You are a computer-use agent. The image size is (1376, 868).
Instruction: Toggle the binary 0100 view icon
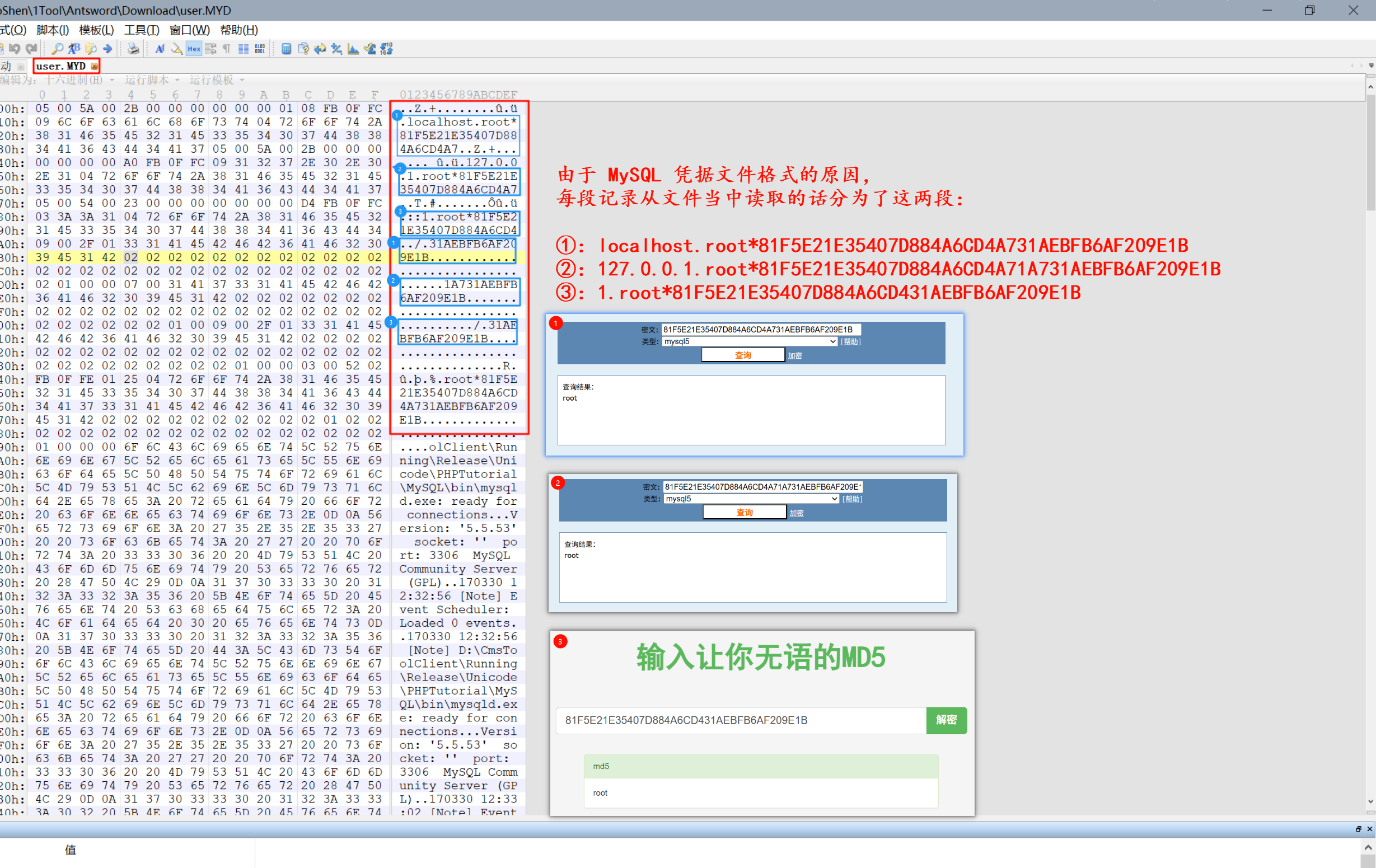click(x=260, y=49)
